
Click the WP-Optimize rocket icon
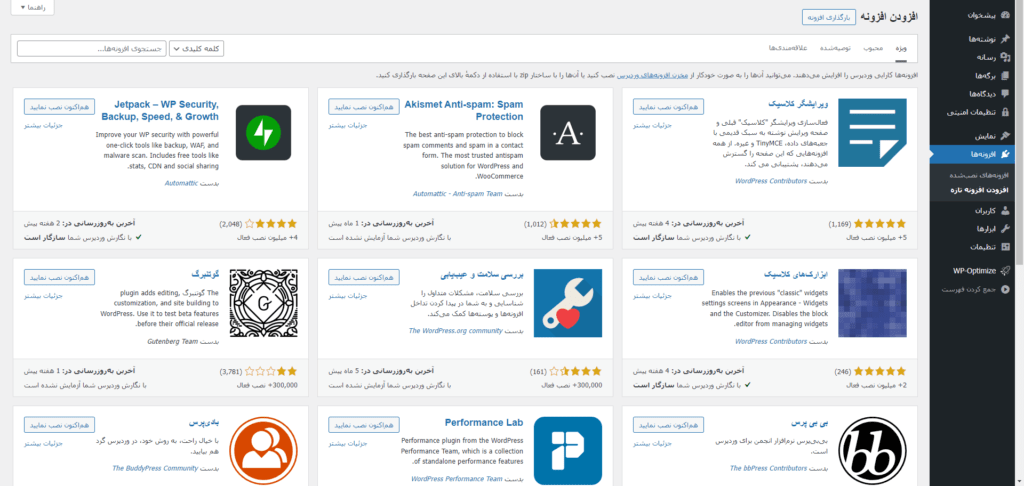click(x=1004, y=270)
